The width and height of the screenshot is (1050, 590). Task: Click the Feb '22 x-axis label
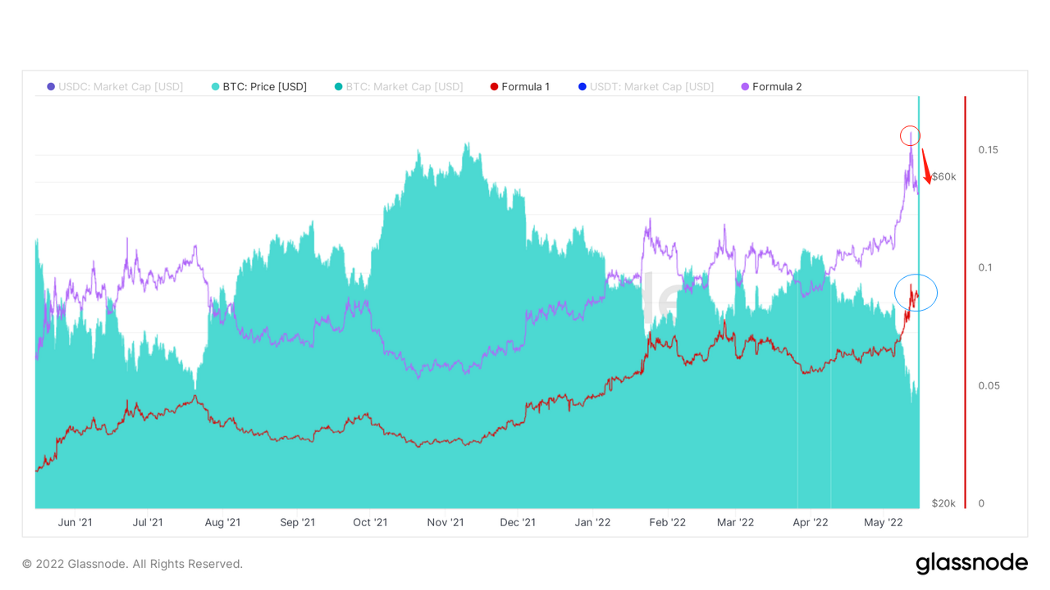click(x=667, y=522)
